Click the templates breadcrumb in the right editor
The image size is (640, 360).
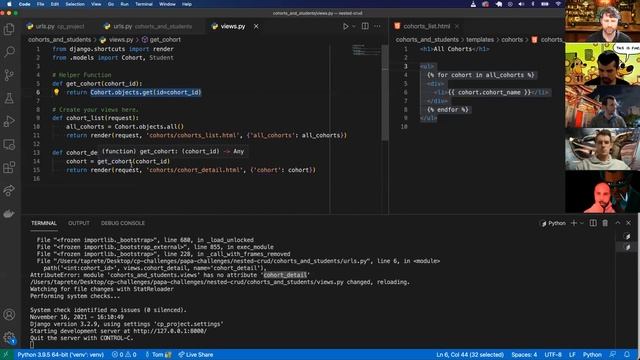[480, 40]
